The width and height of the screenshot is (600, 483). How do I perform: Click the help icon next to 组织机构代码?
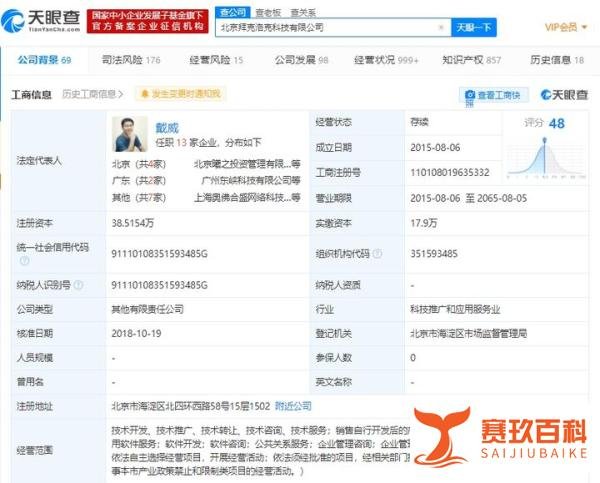point(377,253)
